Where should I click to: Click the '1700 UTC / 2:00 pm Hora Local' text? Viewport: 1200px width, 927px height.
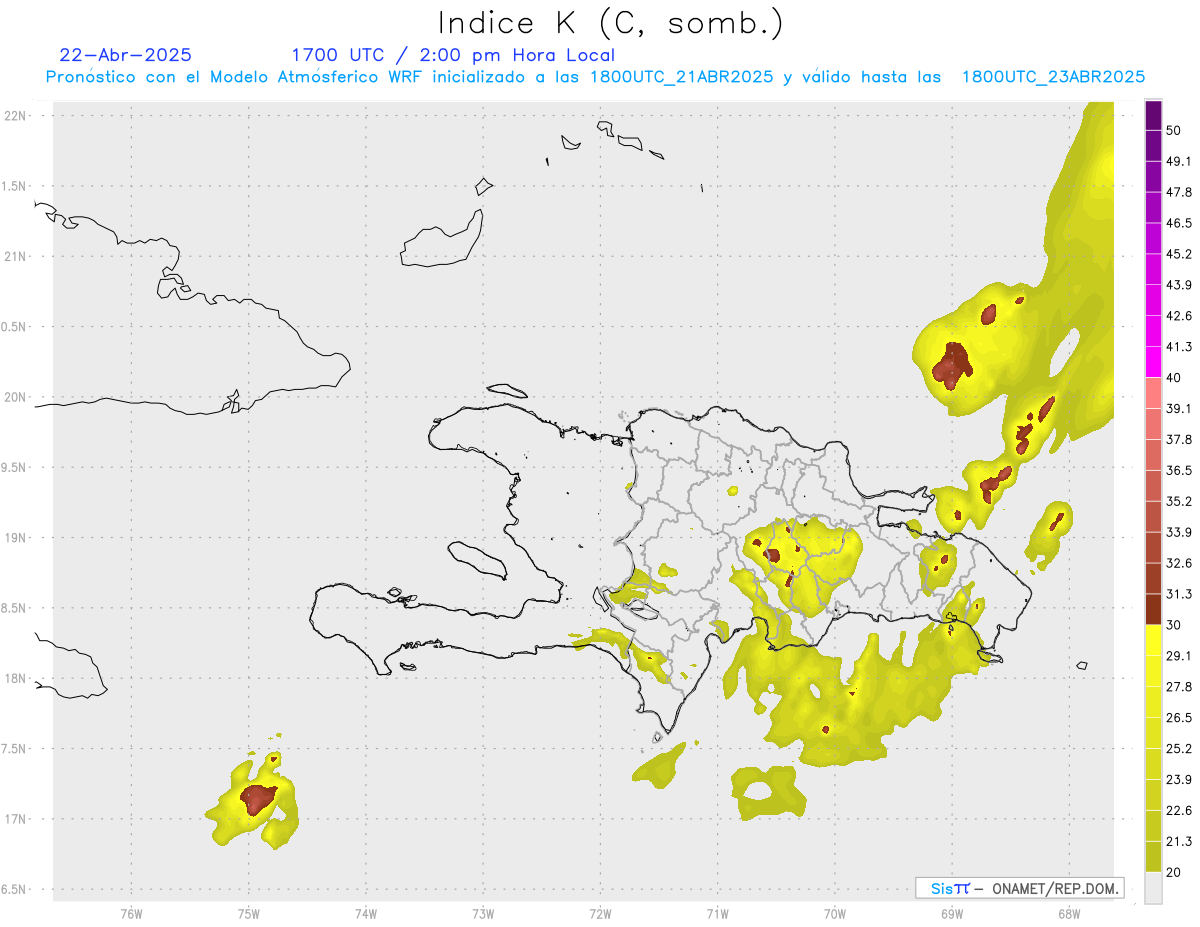[453, 55]
